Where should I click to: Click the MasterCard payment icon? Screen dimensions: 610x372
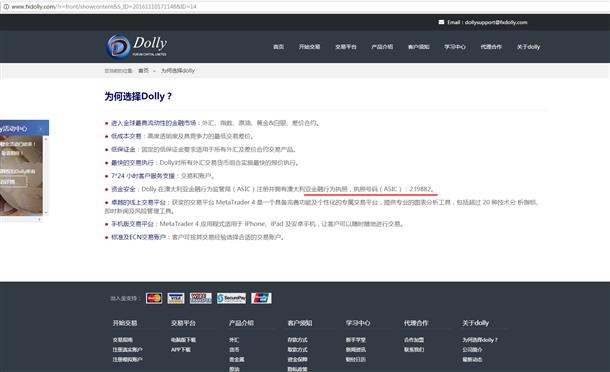tap(154, 298)
